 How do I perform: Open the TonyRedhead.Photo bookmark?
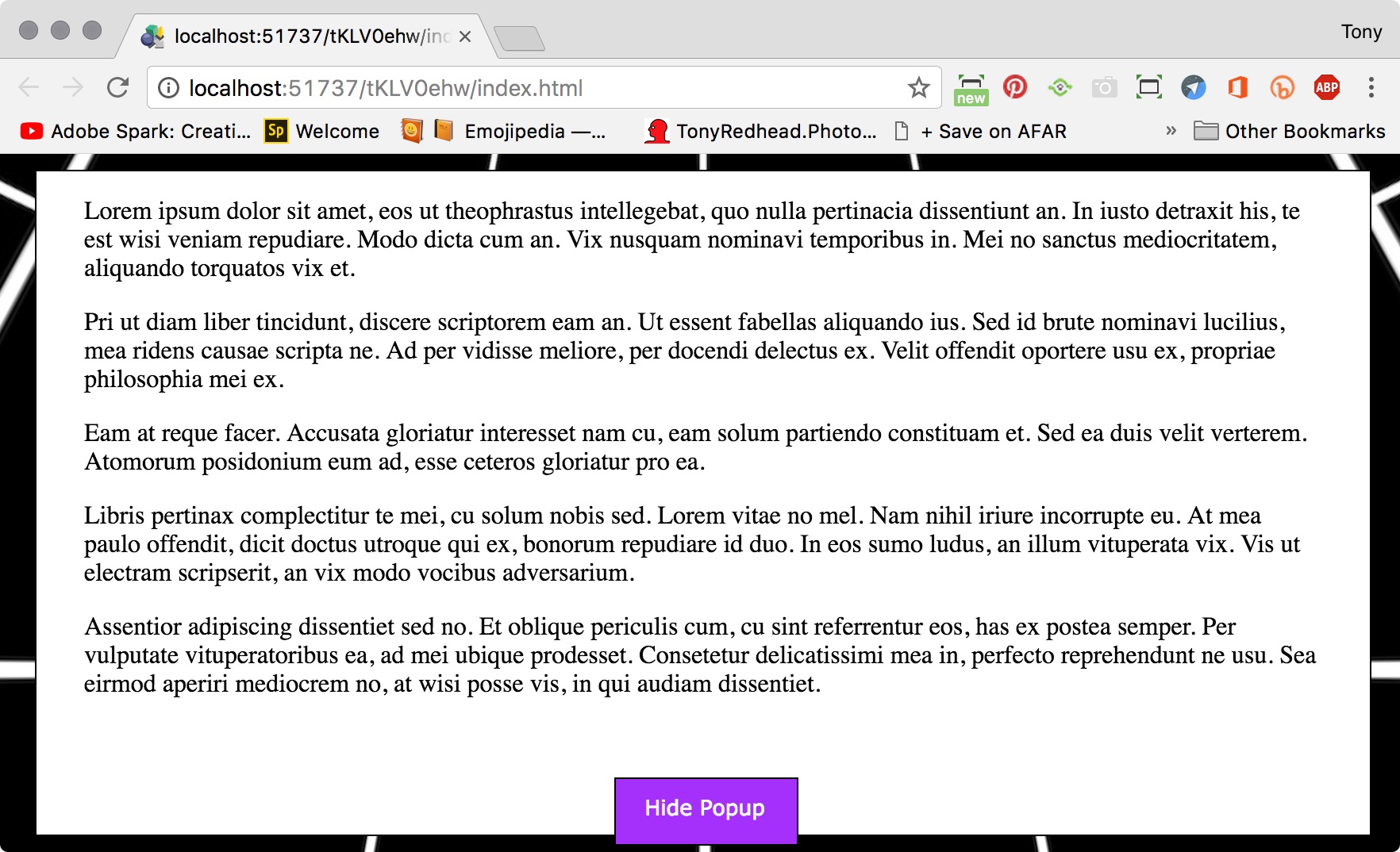760,131
